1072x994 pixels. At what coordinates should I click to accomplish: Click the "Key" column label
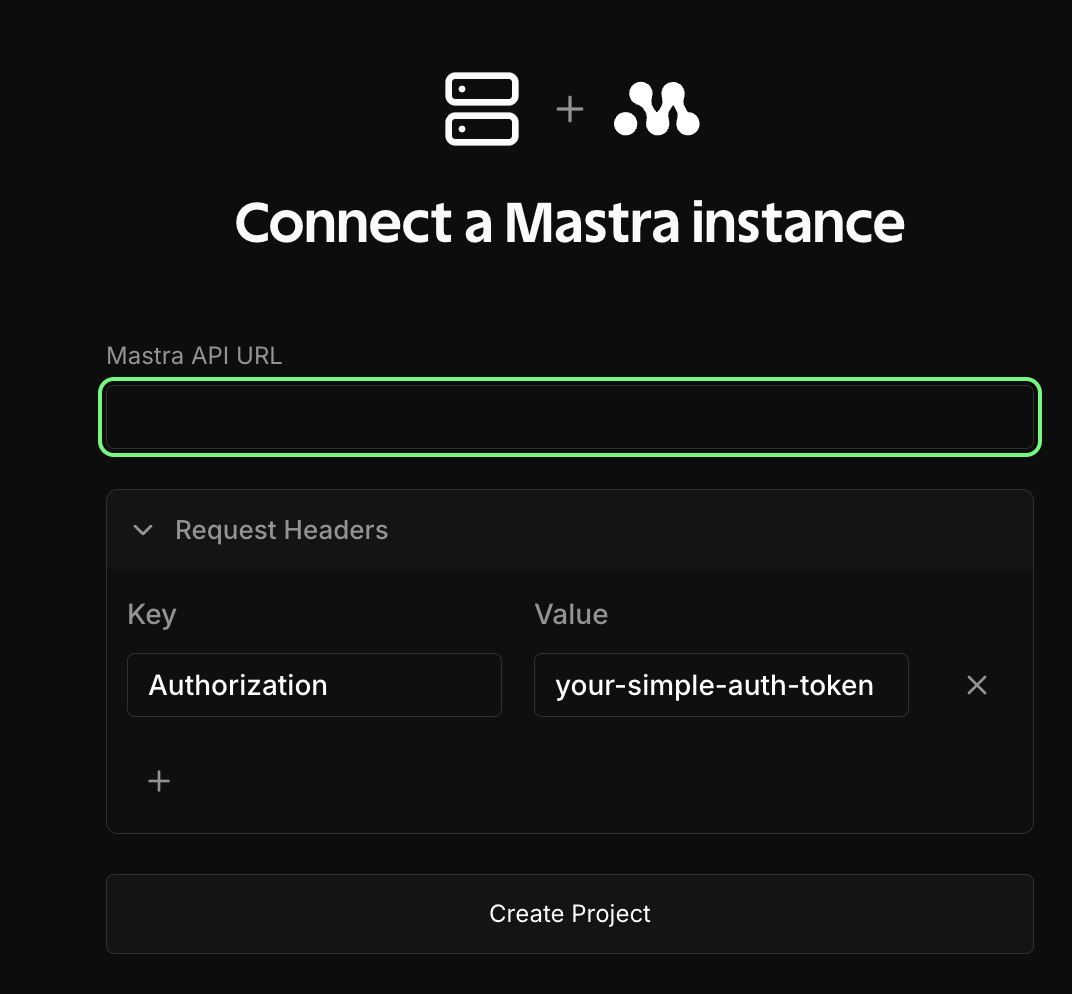152,614
